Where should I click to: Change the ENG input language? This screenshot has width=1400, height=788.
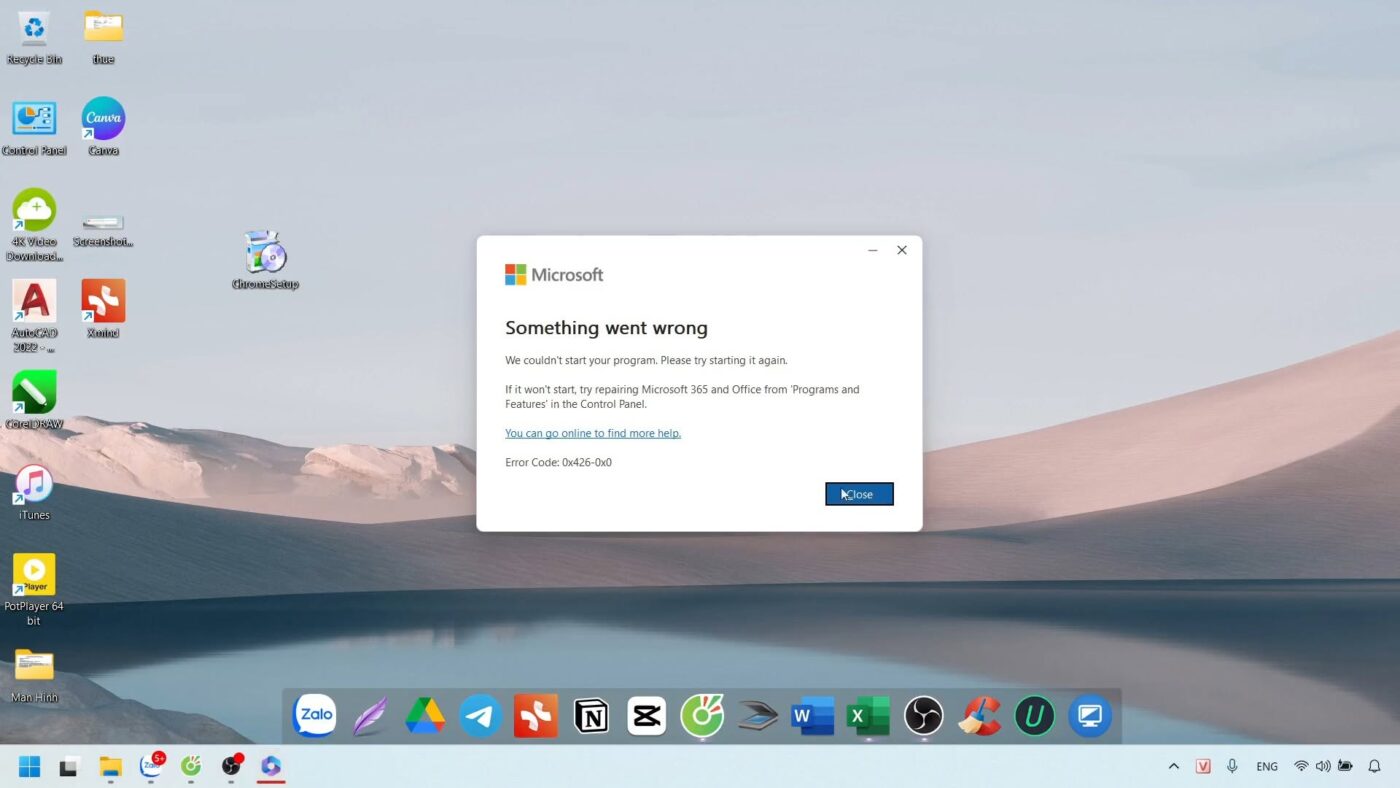click(x=1267, y=767)
